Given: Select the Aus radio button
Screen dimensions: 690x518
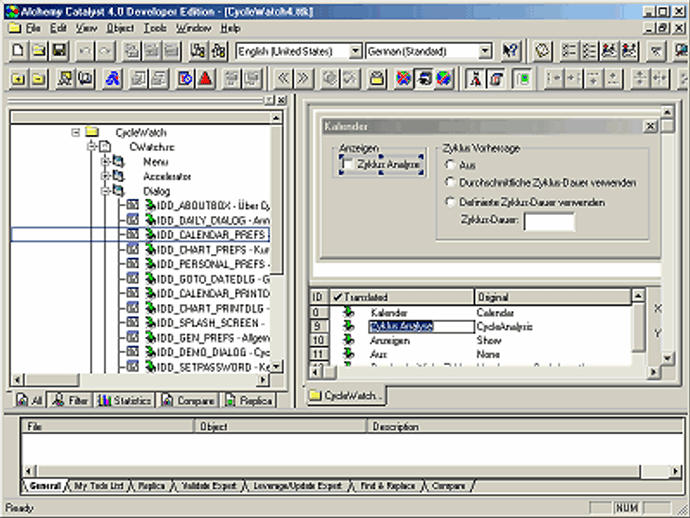Looking at the screenshot, I should (x=450, y=165).
